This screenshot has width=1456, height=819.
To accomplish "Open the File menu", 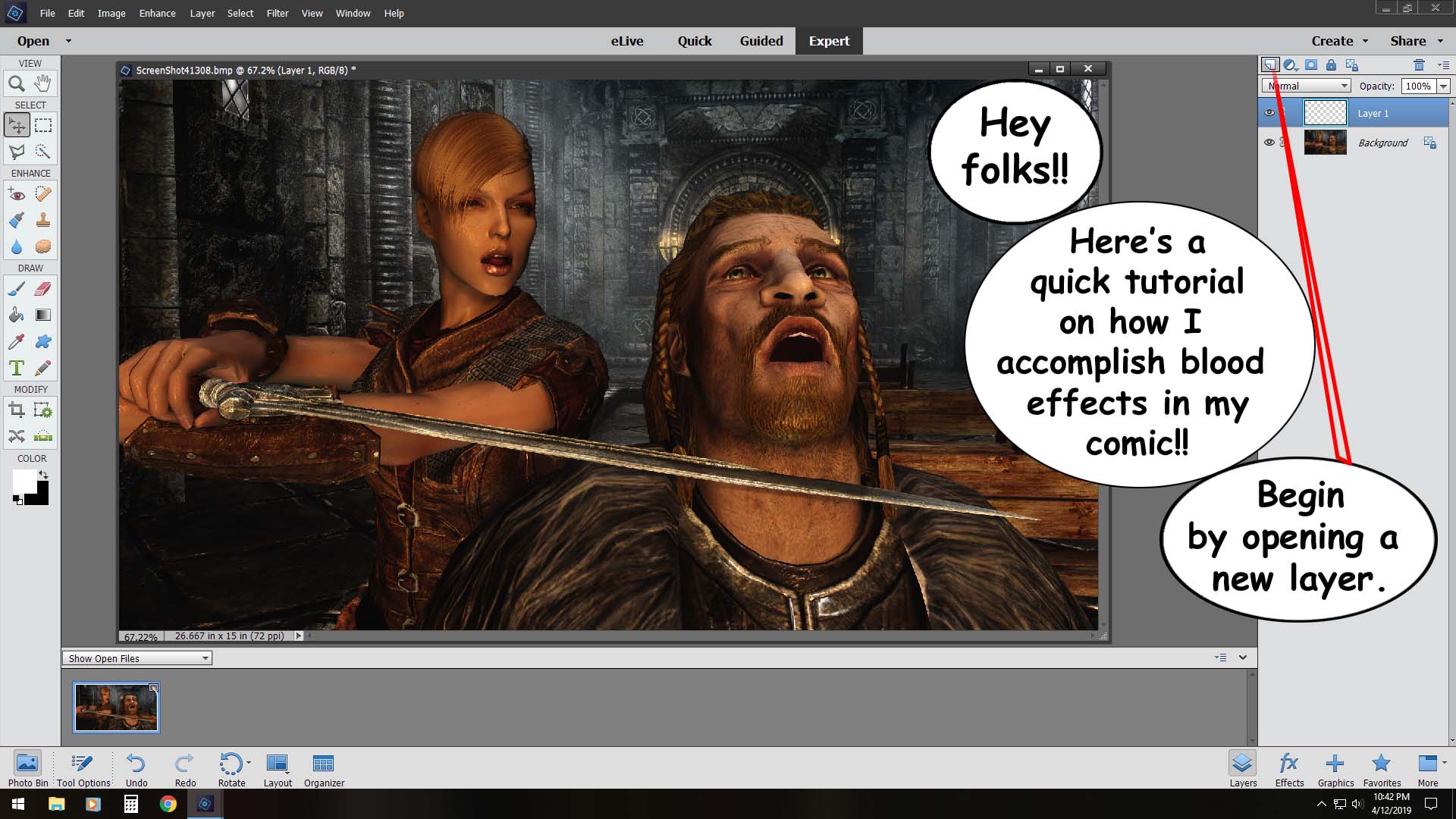I will pos(47,13).
